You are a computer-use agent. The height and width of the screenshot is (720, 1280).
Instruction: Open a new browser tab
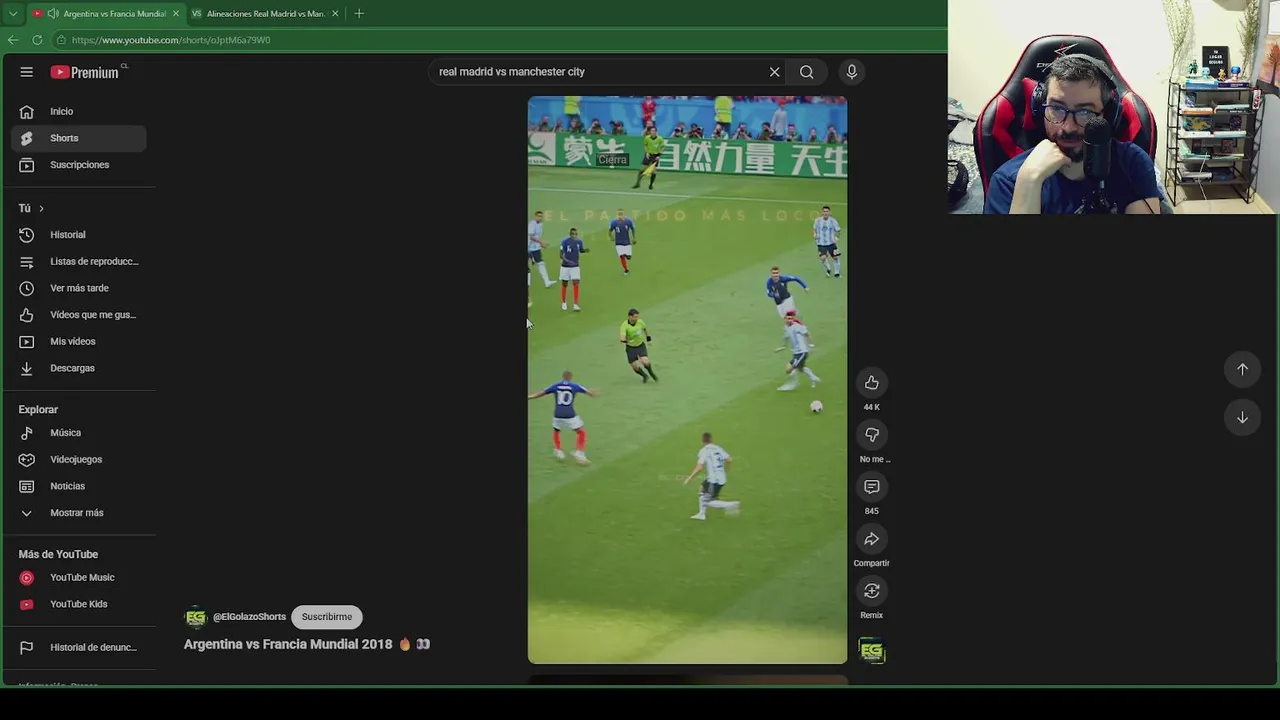(359, 14)
